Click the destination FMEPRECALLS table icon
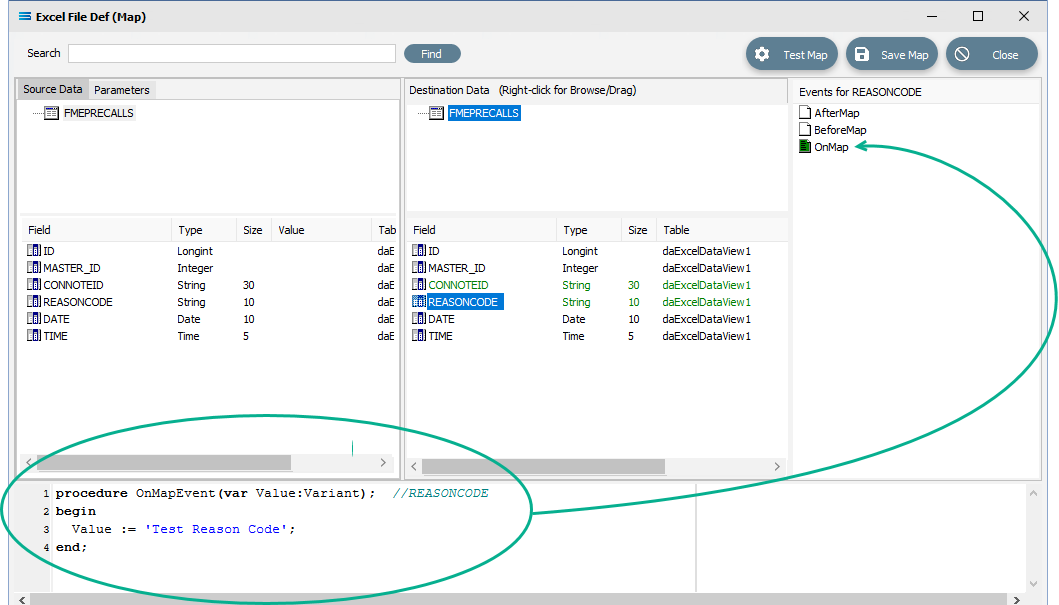This screenshot has width=1059, height=605. [x=436, y=113]
